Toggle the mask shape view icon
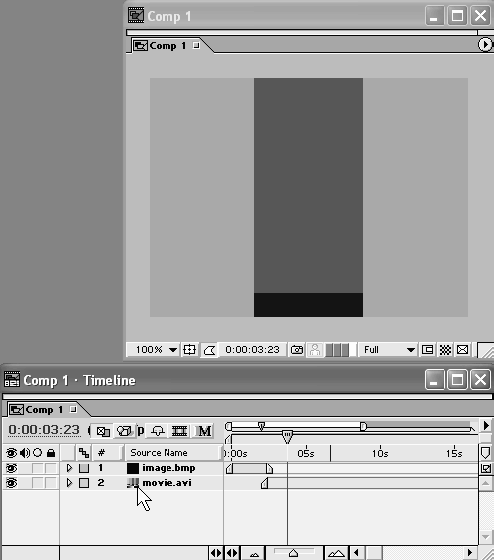This screenshot has height=560, width=494. [209, 350]
